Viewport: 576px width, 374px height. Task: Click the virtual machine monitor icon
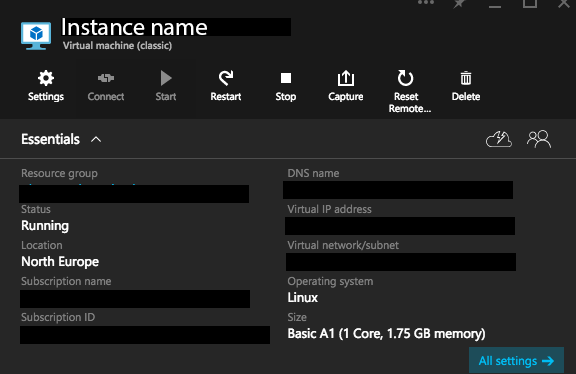[x=36, y=36]
